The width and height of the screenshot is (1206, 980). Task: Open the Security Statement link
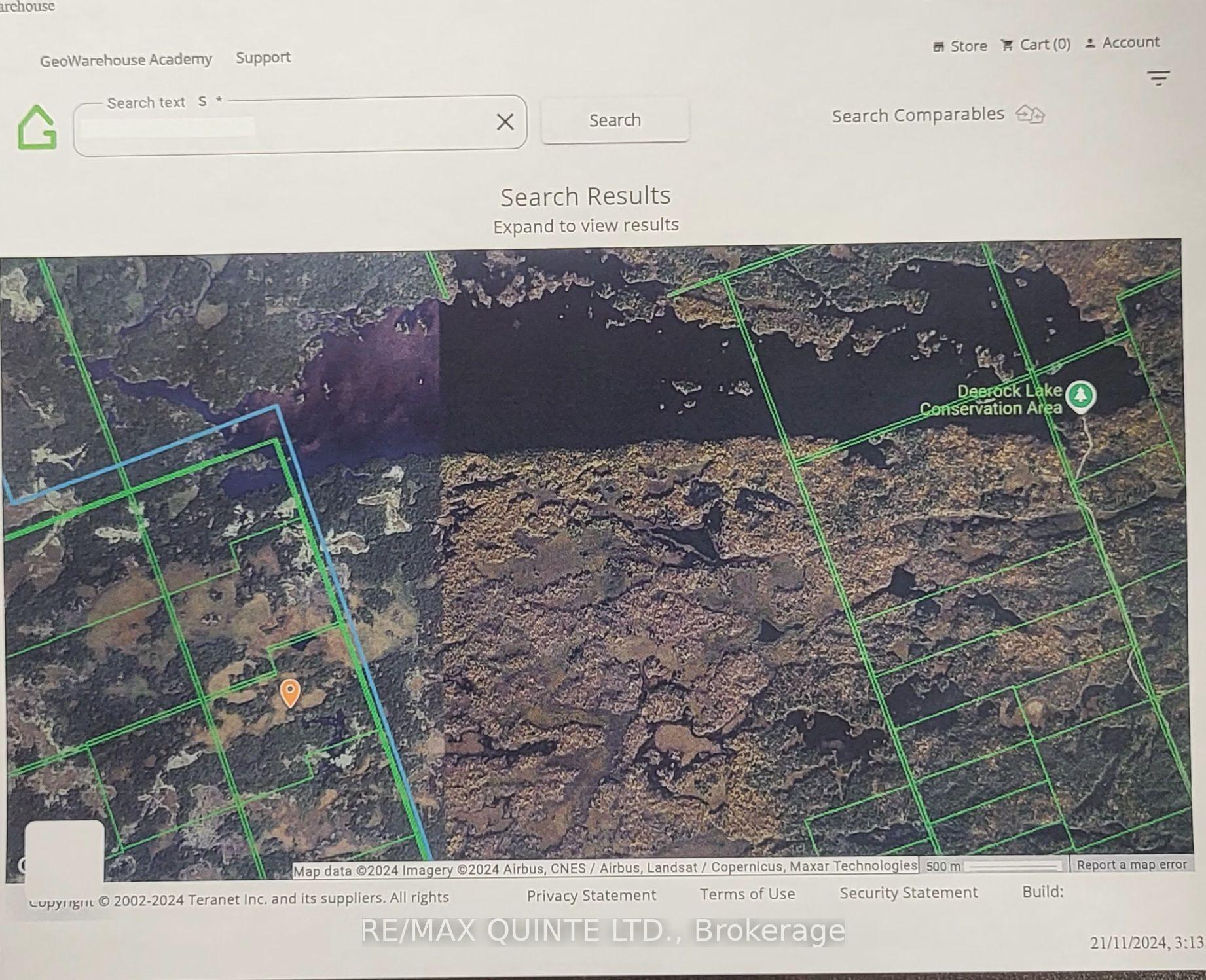click(909, 892)
